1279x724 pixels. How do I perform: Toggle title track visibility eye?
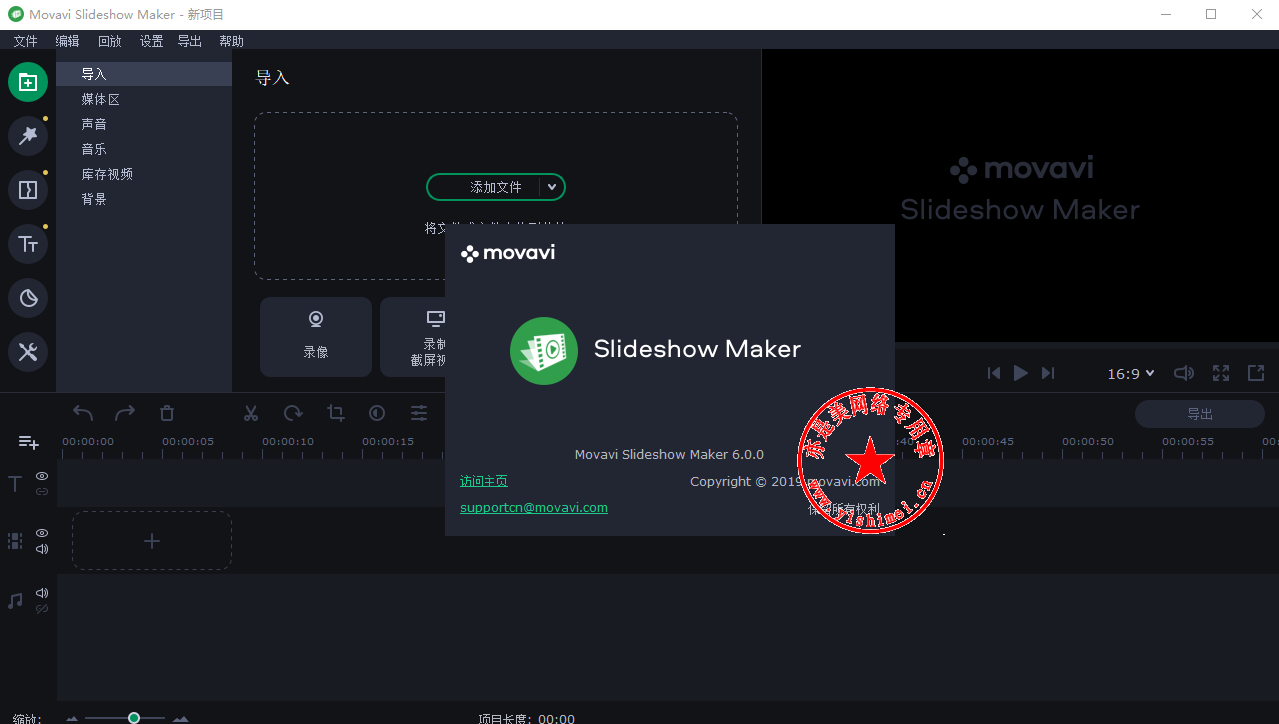coord(42,476)
